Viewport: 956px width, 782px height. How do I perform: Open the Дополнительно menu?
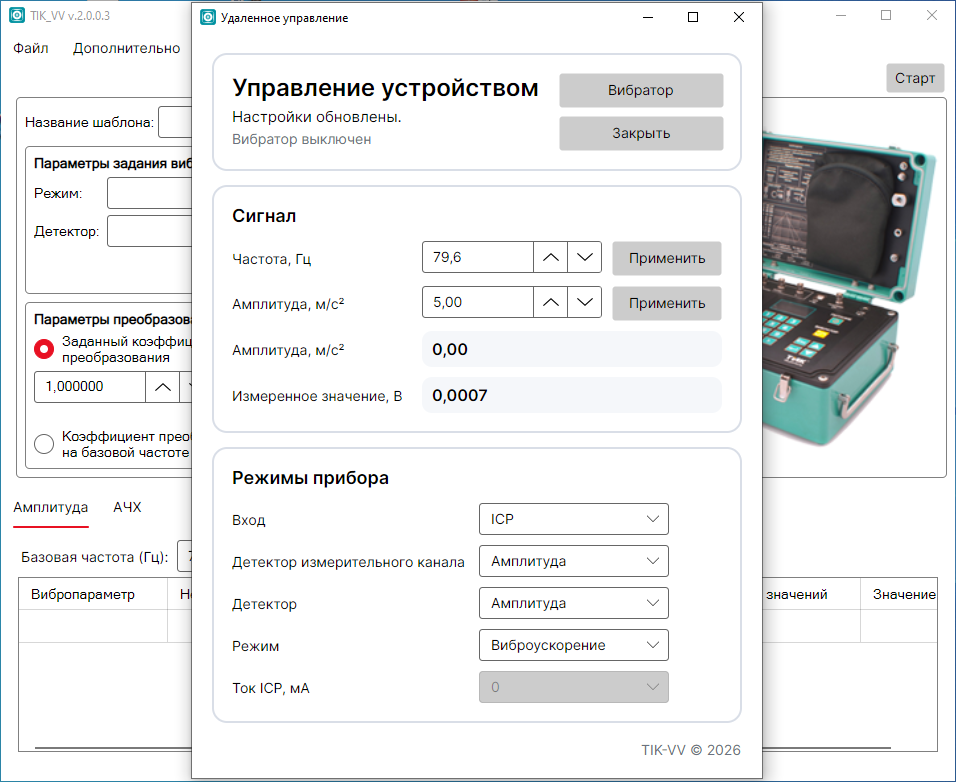tap(127, 48)
